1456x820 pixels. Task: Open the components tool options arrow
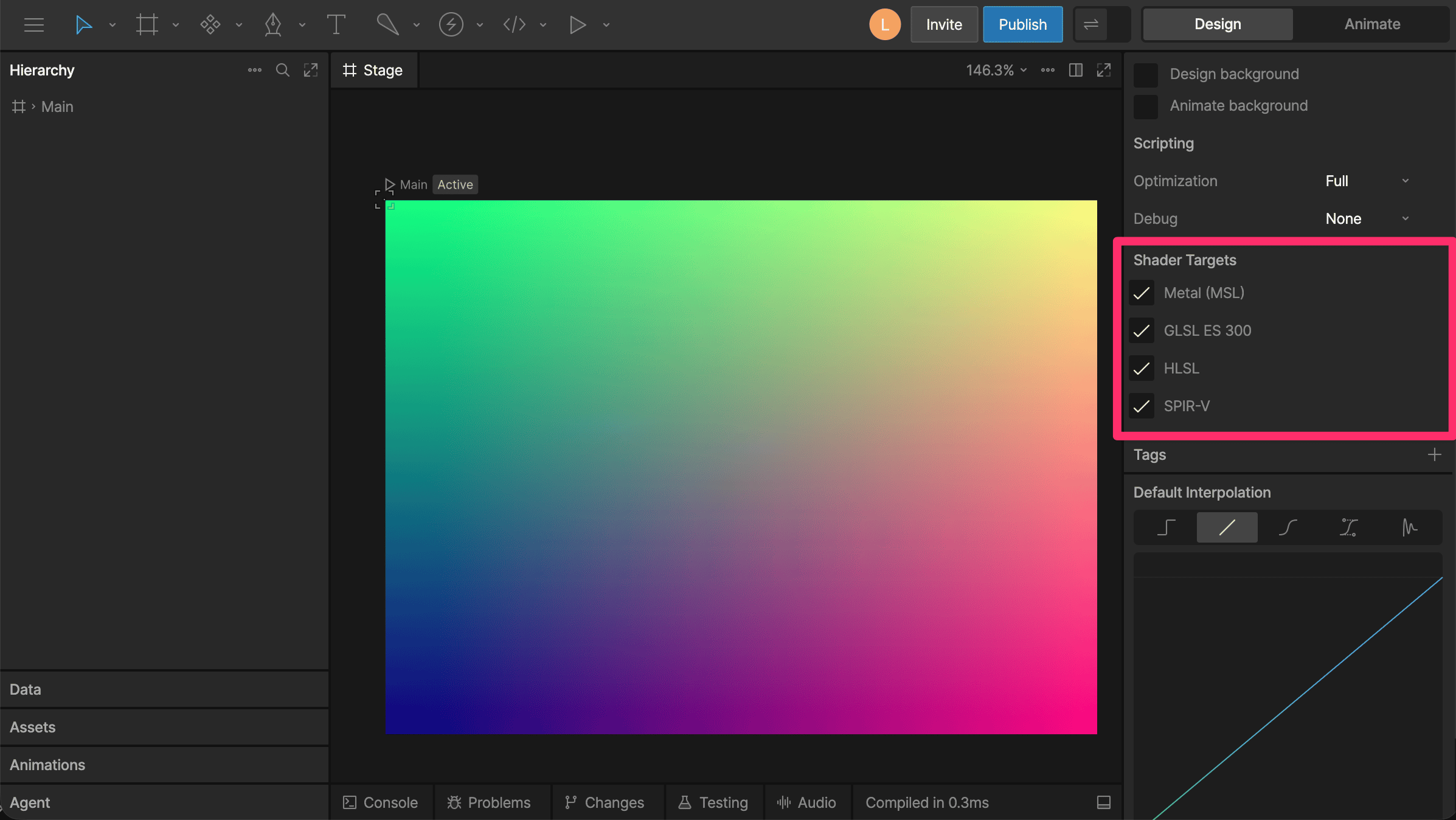click(x=239, y=25)
